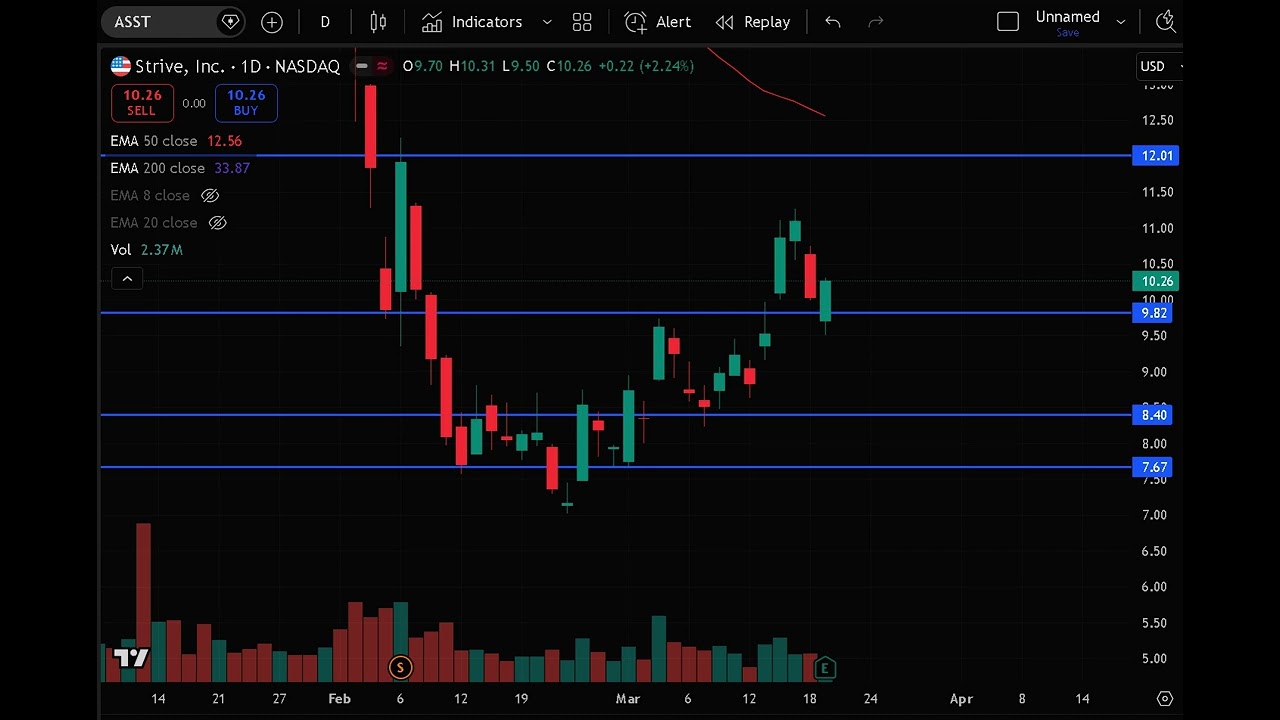Select the 8.40 horizontal line price label
Image resolution: width=1280 pixels, height=720 pixels.
pyautogui.click(x=1154, y=415)
